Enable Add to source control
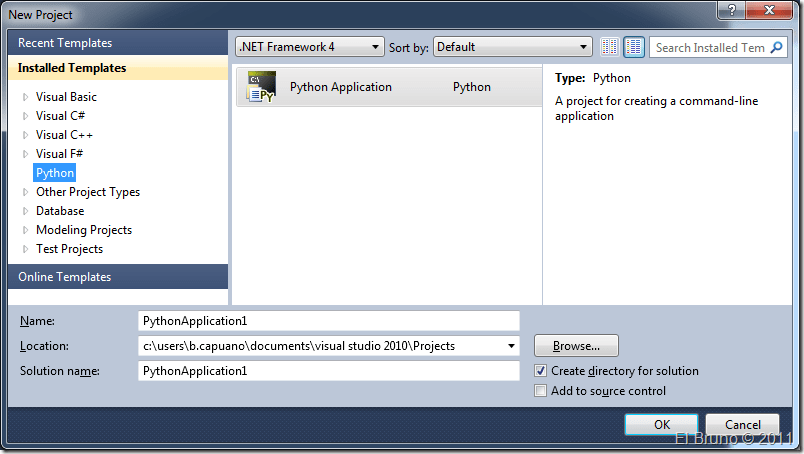804x454 pixels. point(541,391)
